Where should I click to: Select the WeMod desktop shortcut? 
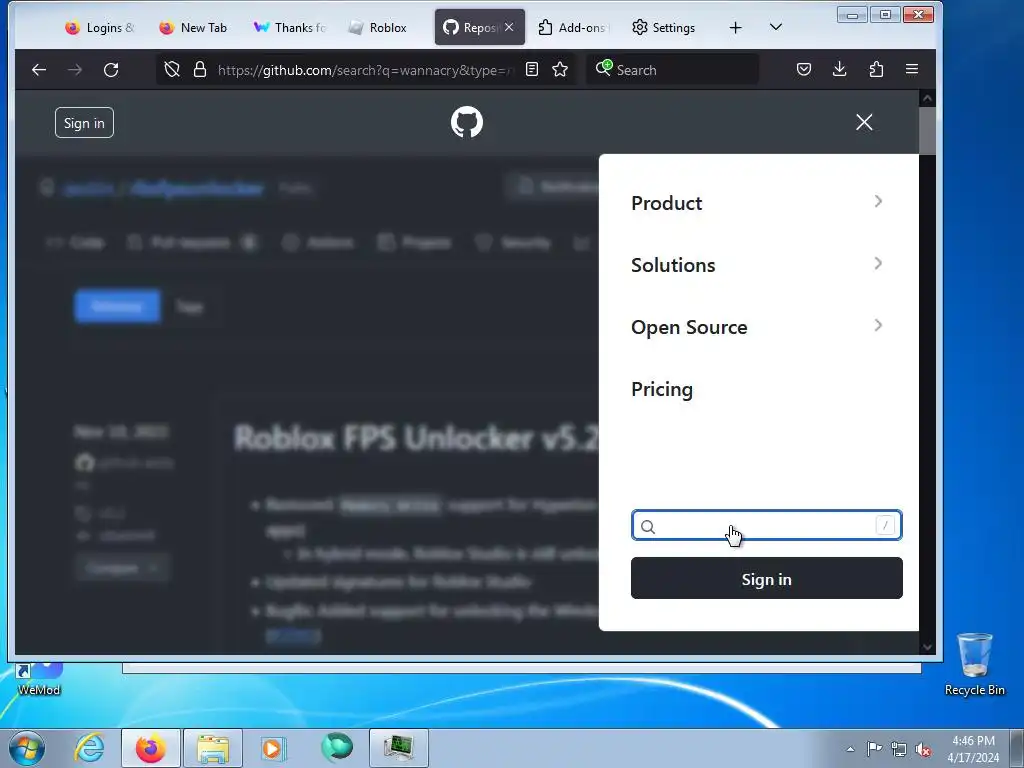(39, 679)
